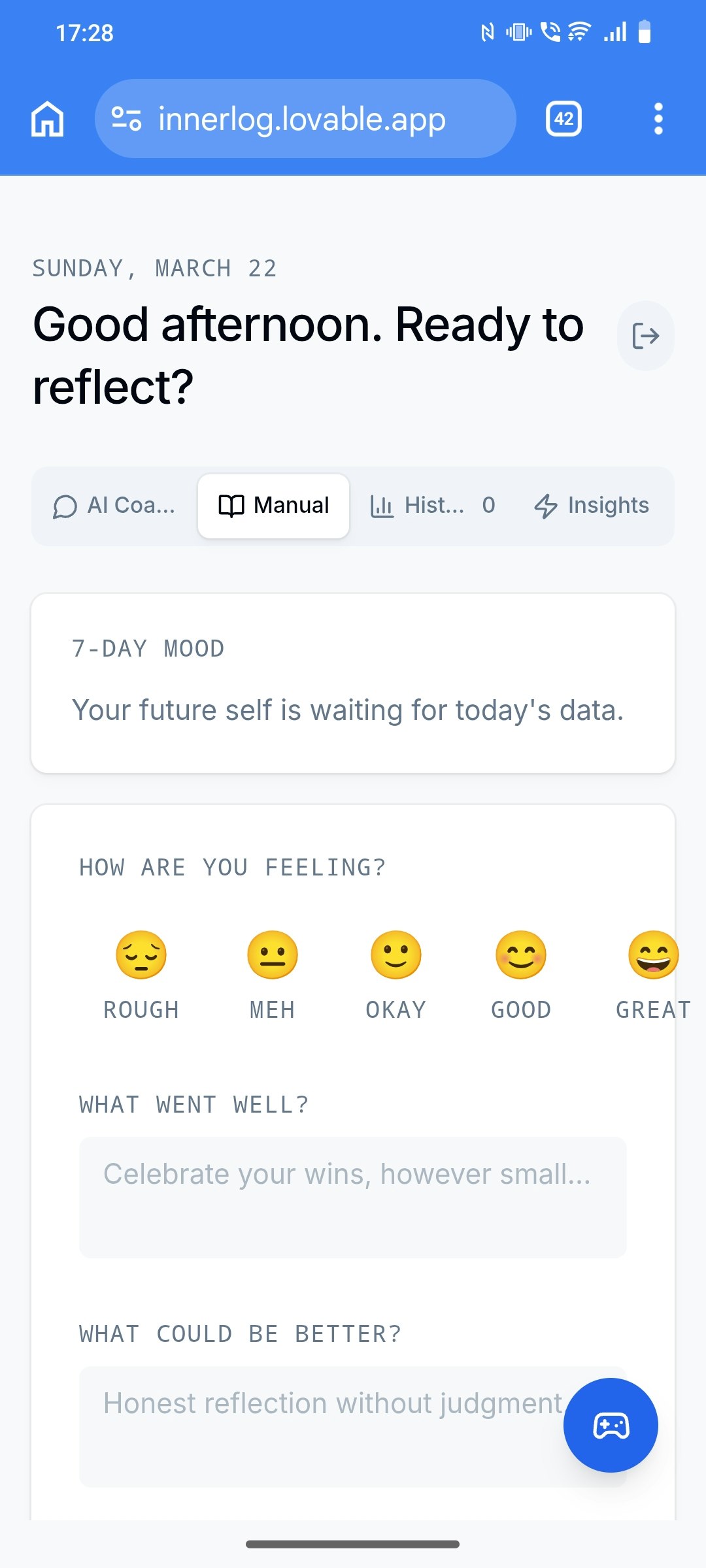Tap the battery icon in status bar
Viewport: 706px width, 1568px height.
(645, 32)
